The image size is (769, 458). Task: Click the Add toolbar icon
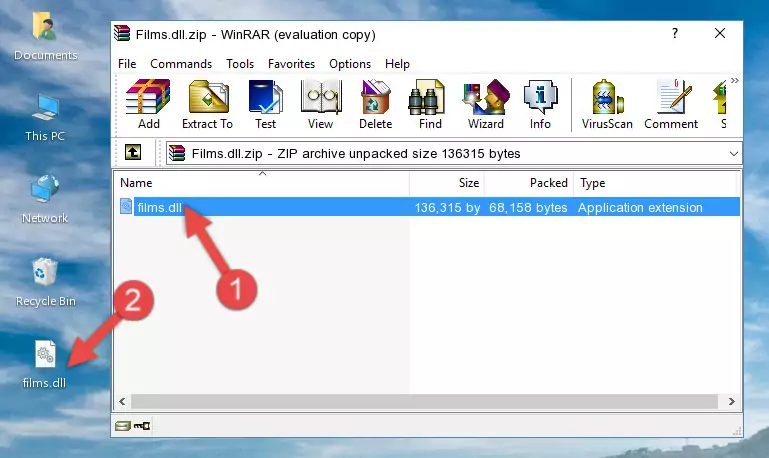(148, 104)
